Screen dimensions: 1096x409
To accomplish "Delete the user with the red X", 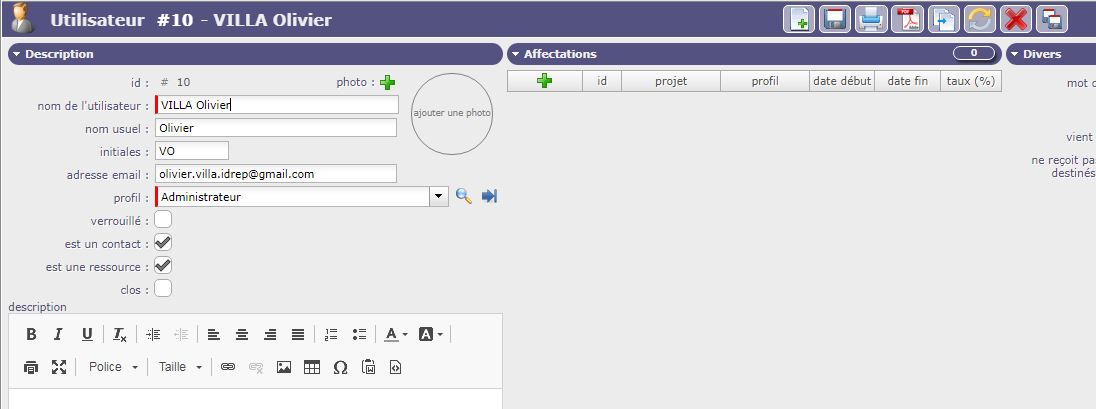I will pos(1016,19).
